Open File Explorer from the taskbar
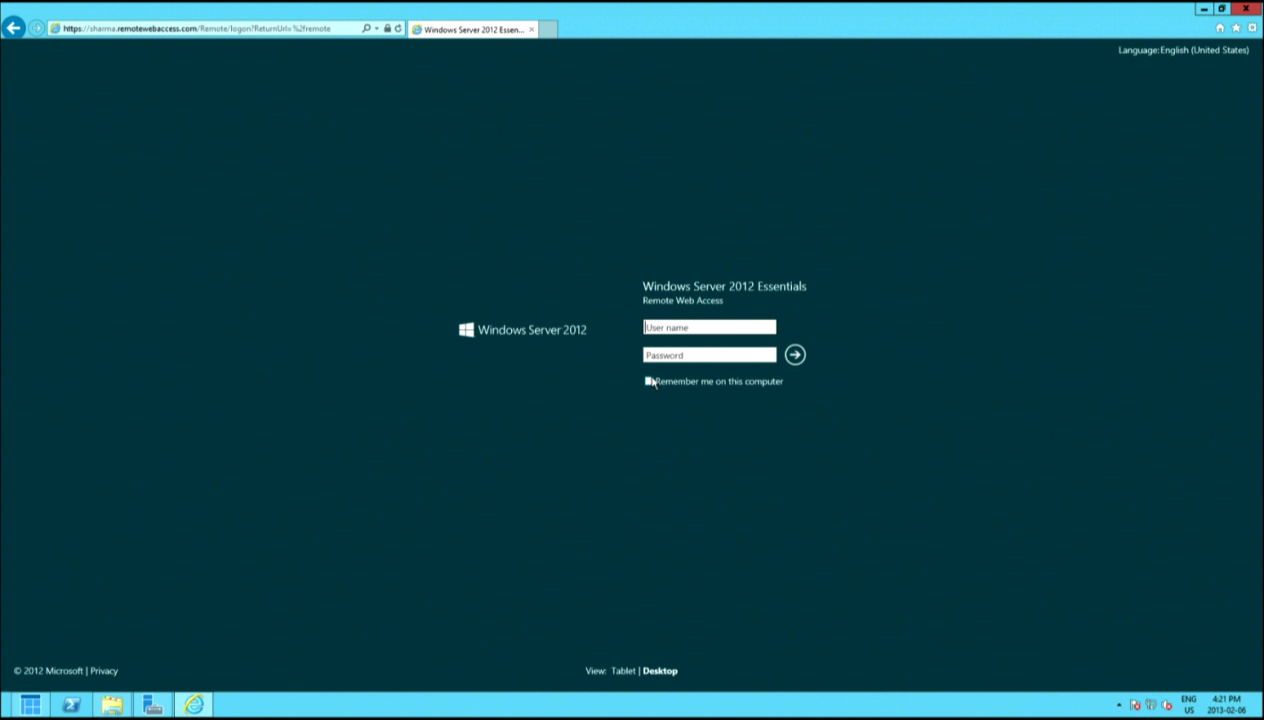This screenshot has width=1264, height=720. pos(112,705)
